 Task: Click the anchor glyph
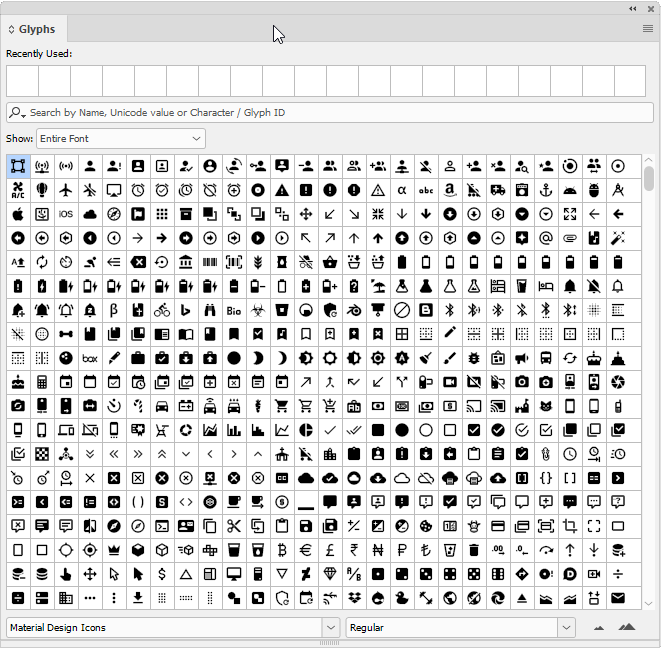coord(546,190)
